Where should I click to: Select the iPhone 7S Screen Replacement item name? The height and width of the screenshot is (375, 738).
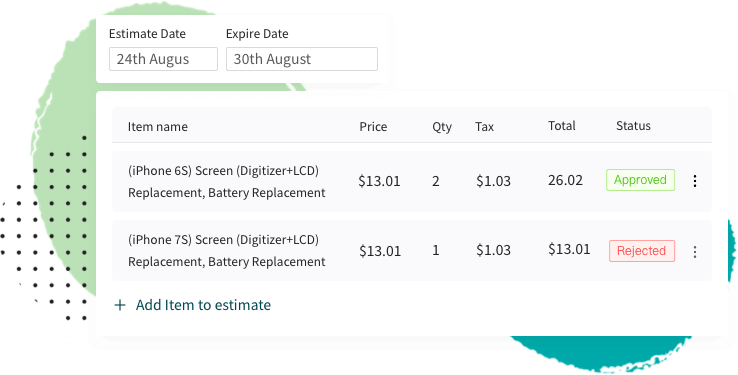tap(226, 251)
